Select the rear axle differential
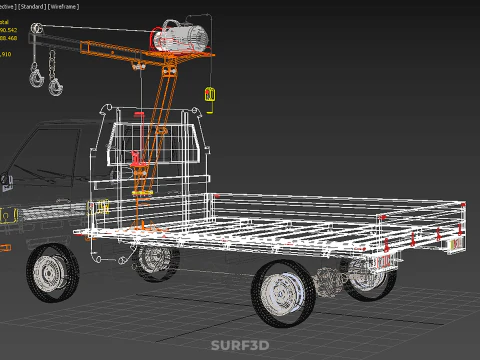The width and height of the screenshot is (480, 360). (328, 282)
